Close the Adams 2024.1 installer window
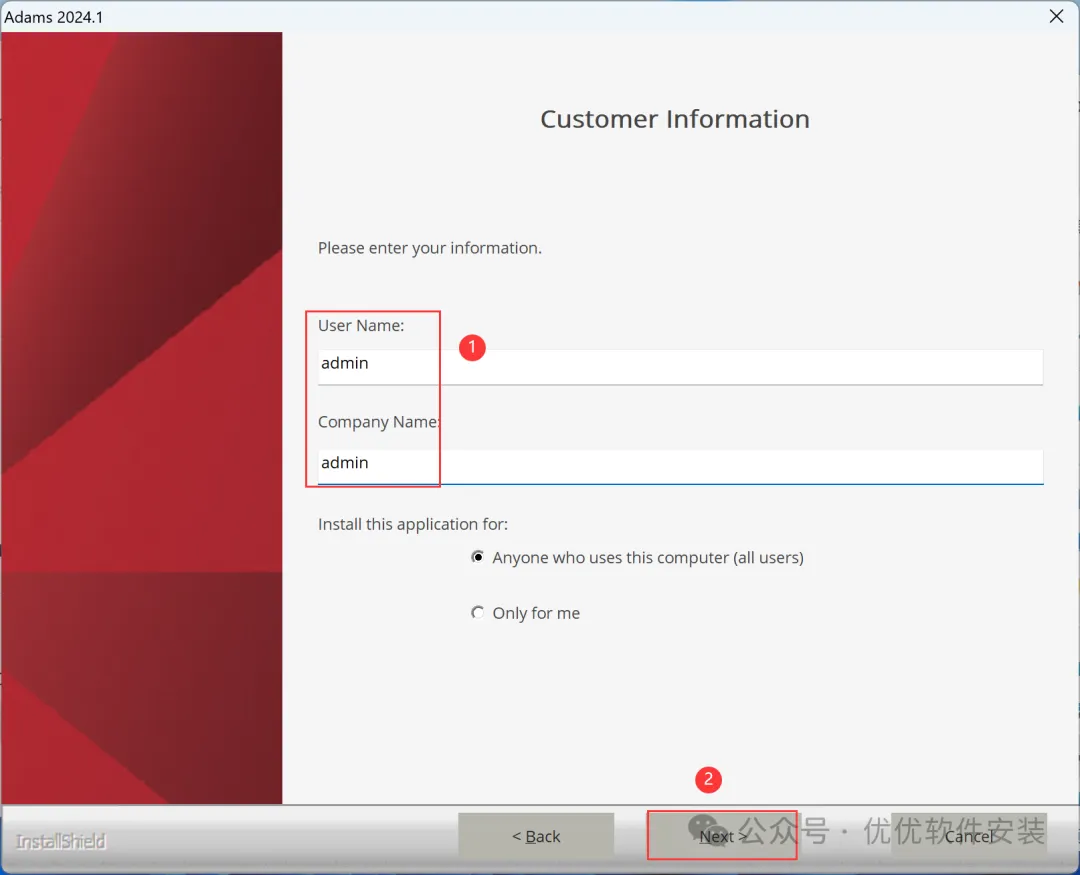Image resolution: width=1080 pixels, height=875 pixels. [x=1056, y=16]
